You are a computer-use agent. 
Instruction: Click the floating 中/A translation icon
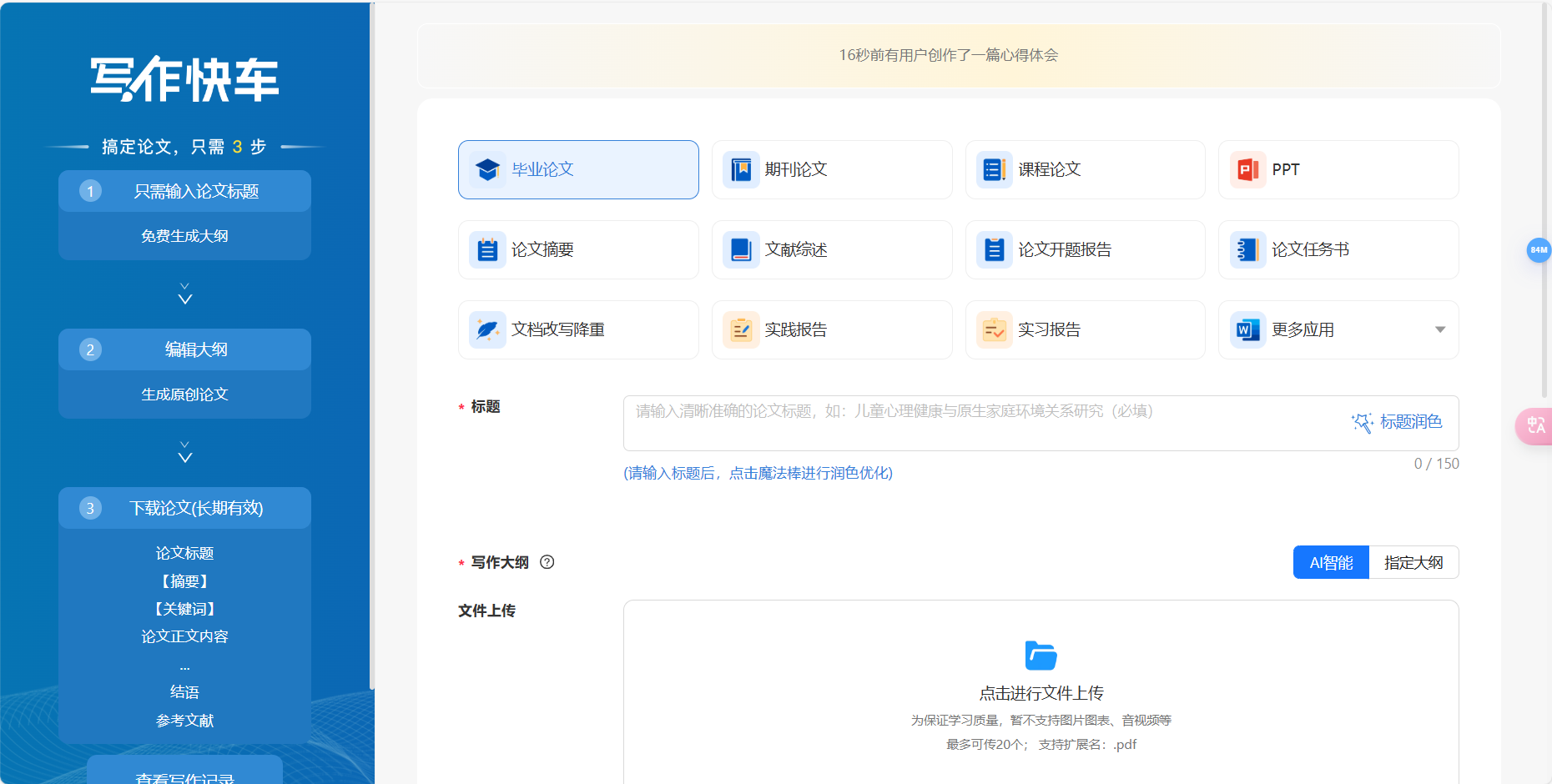tap(1536, 426)
